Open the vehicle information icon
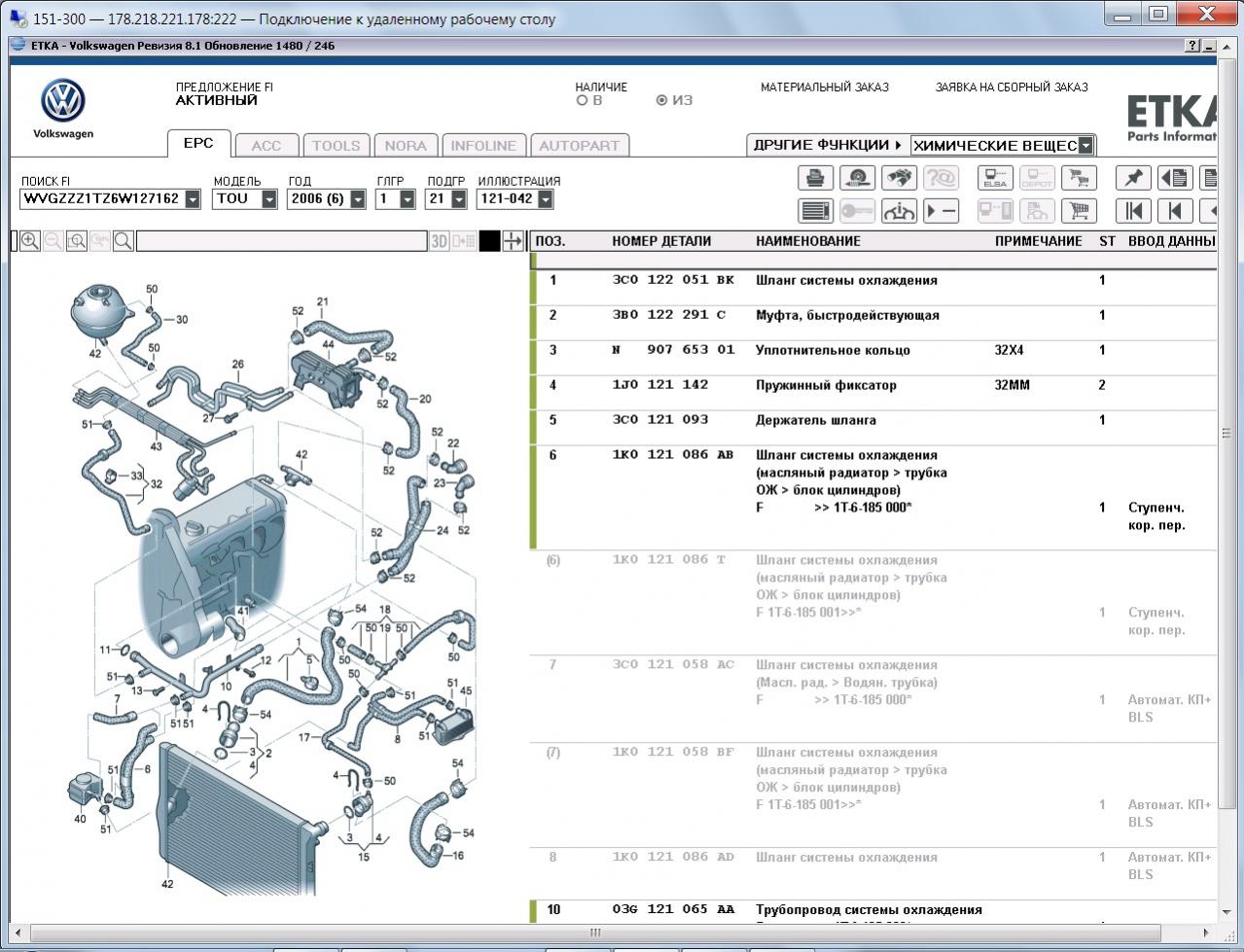The height and width of the screenshot is (952, 1244). [899, 210]
